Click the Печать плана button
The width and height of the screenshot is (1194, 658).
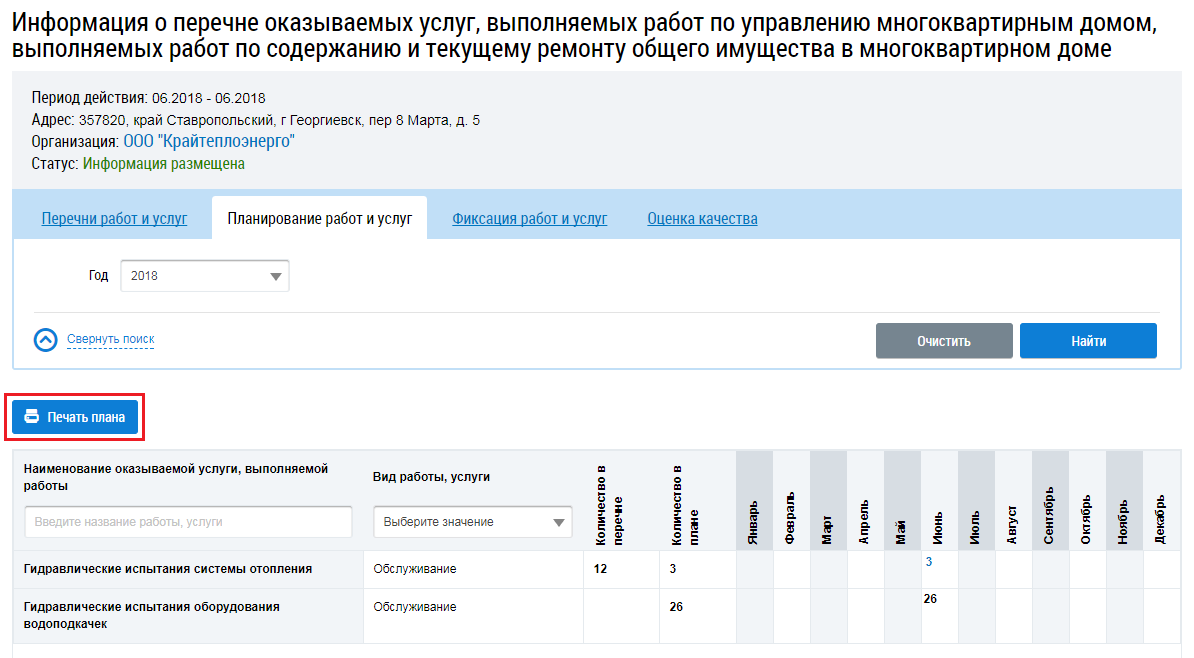[75, 417]
